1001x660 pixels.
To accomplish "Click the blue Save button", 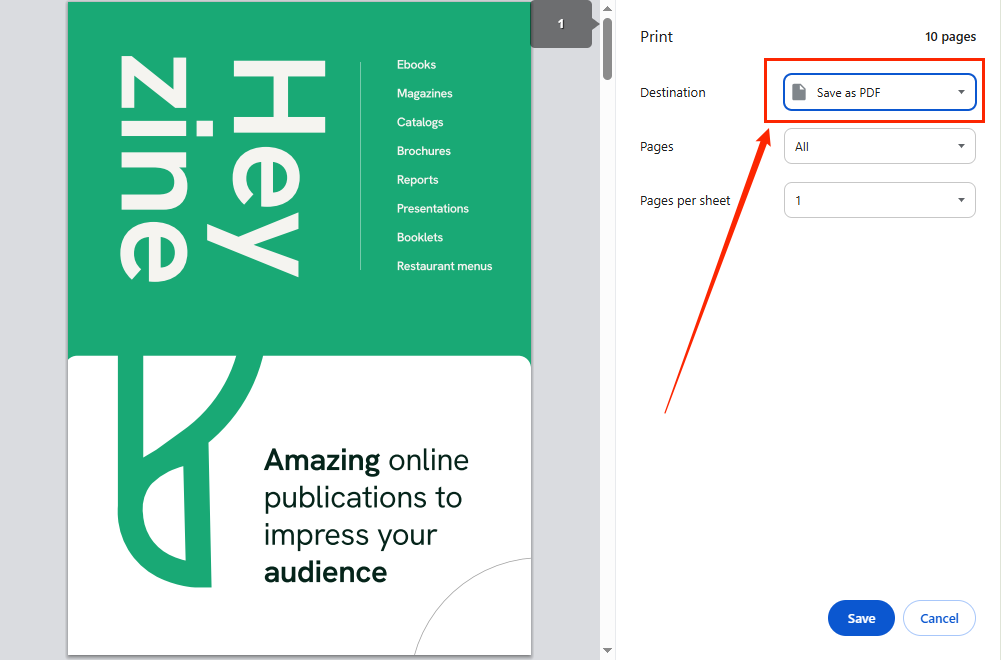I will coord(861,618).
